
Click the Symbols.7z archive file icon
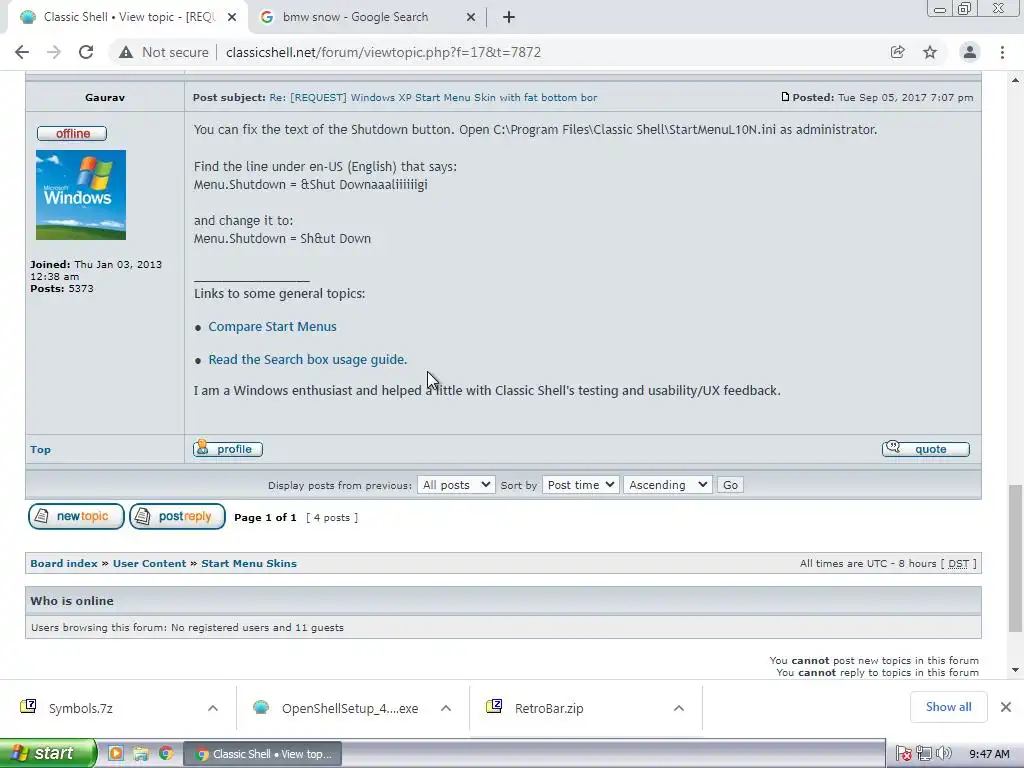(28, 707)
